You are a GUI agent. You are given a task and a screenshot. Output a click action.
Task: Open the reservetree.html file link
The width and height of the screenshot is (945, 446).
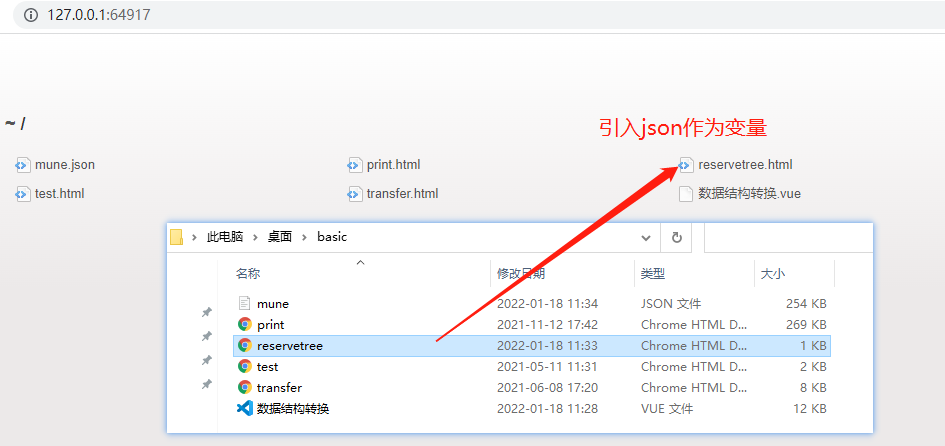[x=745, y=165]
